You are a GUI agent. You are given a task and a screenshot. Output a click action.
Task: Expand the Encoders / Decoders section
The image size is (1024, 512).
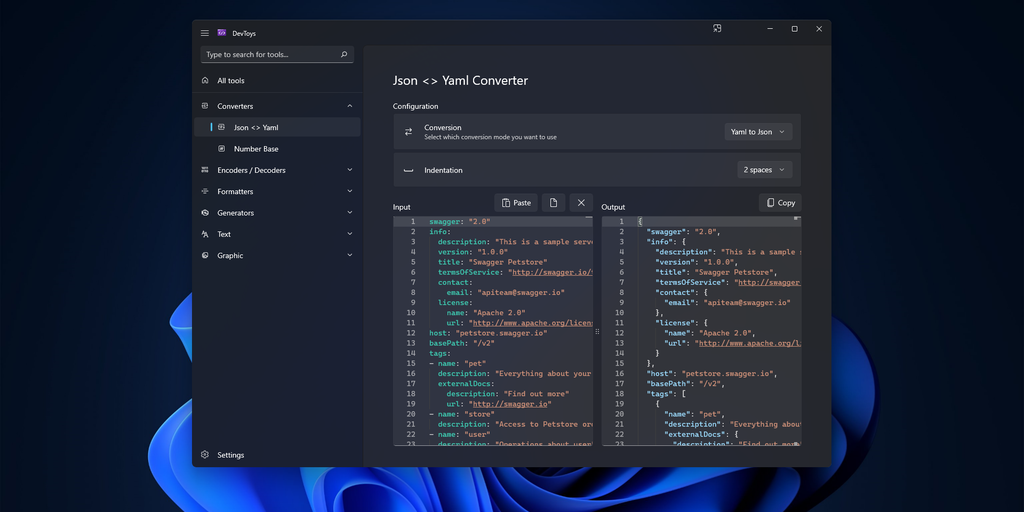(x=349, y=170)
